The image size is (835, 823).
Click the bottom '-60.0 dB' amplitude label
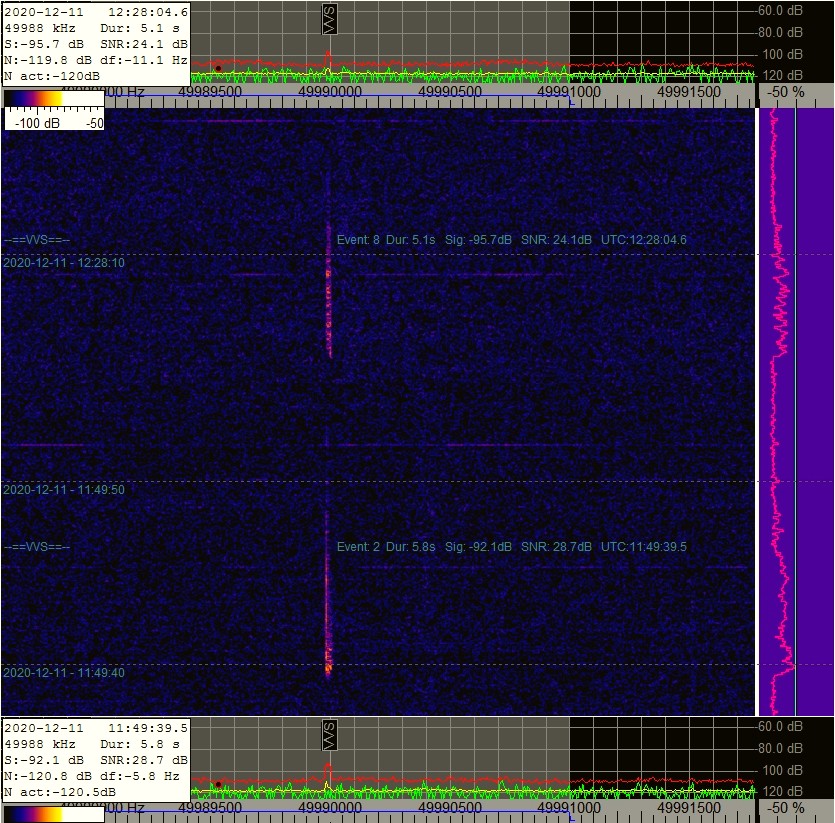pos(780,727)
